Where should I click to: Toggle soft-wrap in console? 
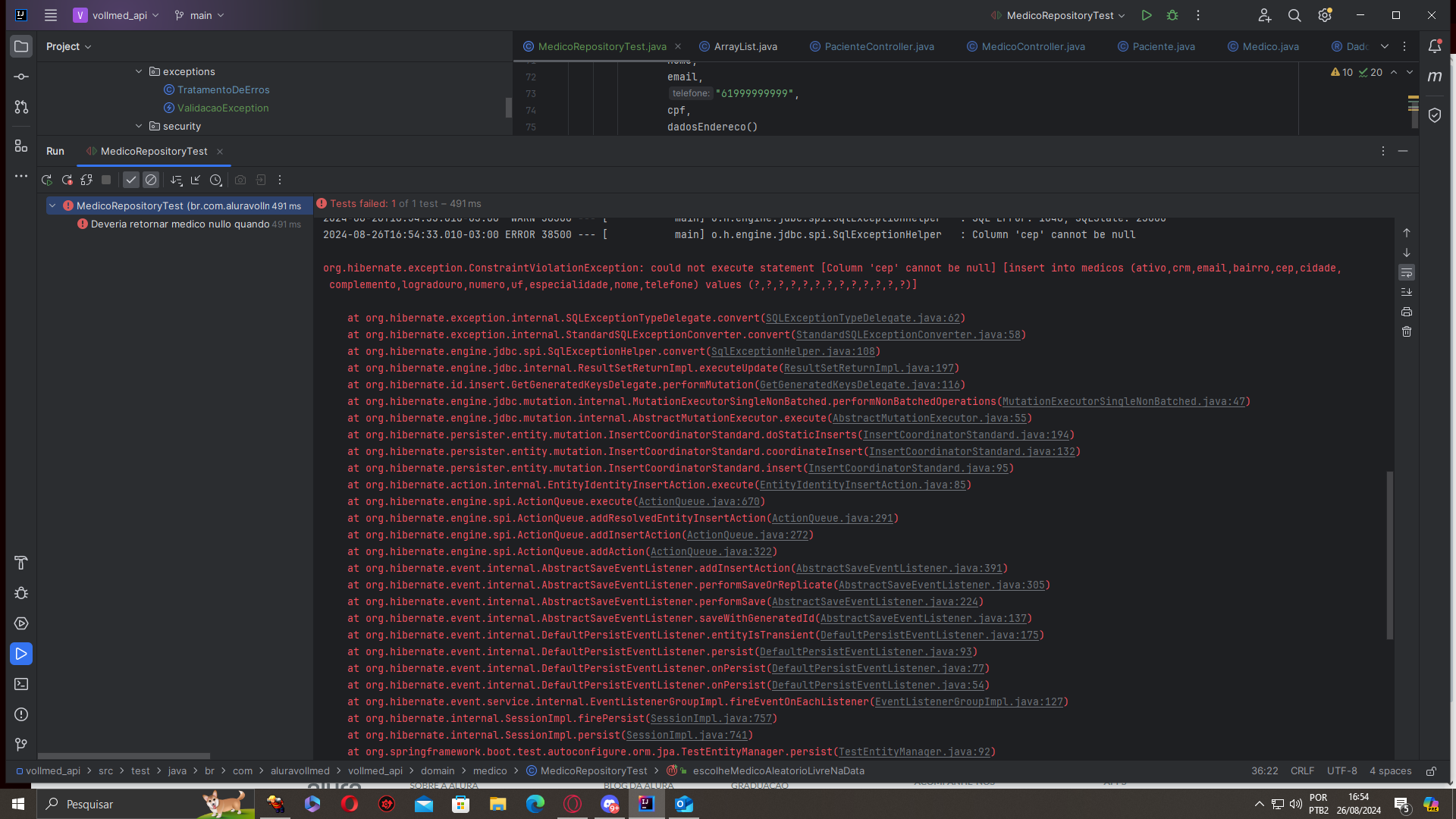coord(1407,272)
